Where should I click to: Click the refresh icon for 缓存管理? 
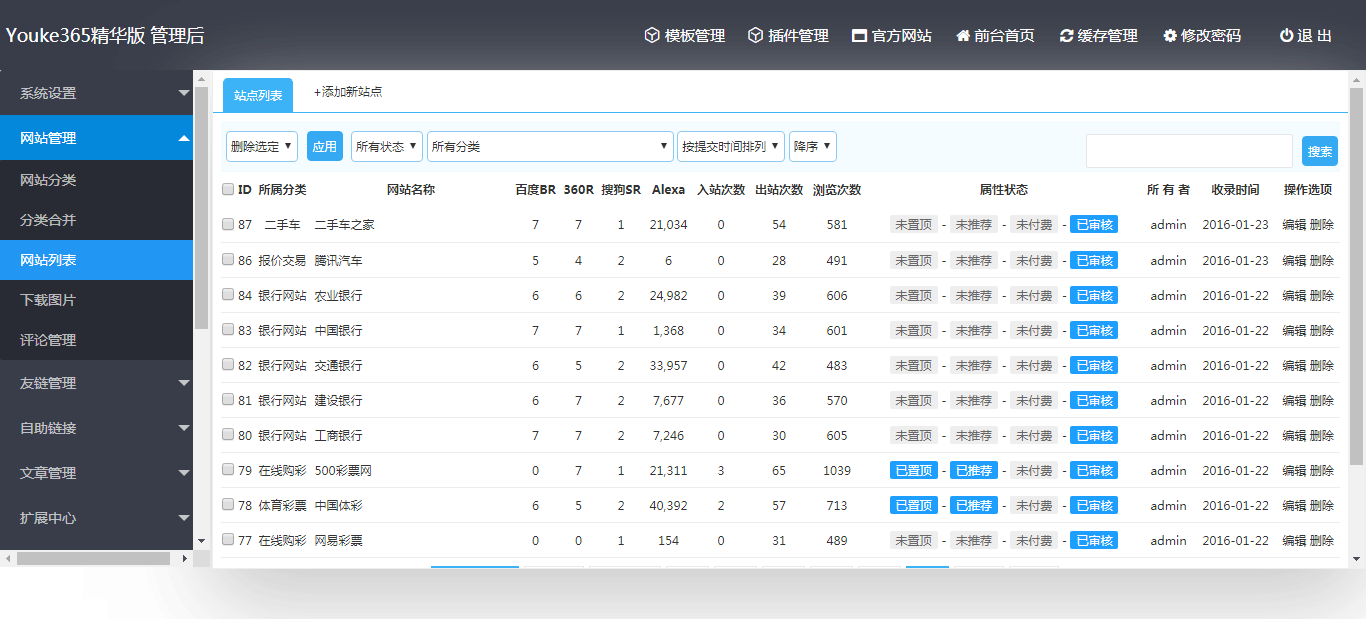tap(1066, 36)
